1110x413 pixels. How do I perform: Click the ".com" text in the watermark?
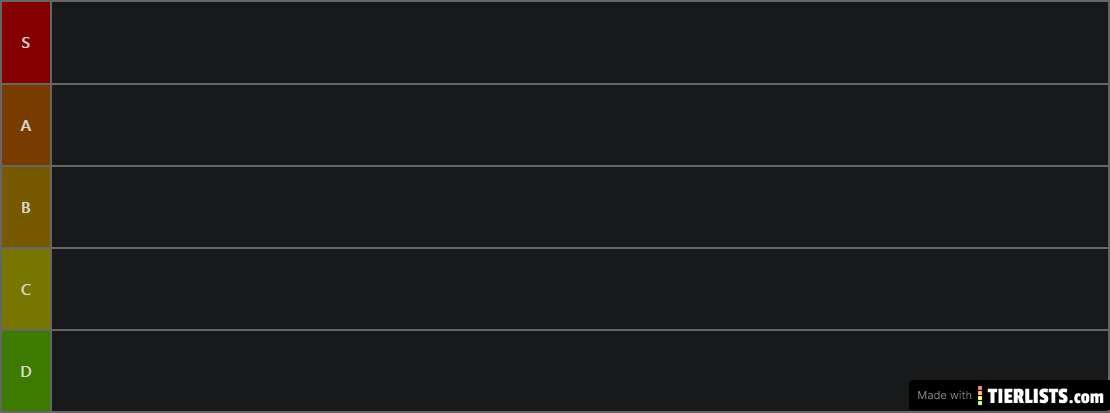pyautogui.click(x=1090, y=396)
